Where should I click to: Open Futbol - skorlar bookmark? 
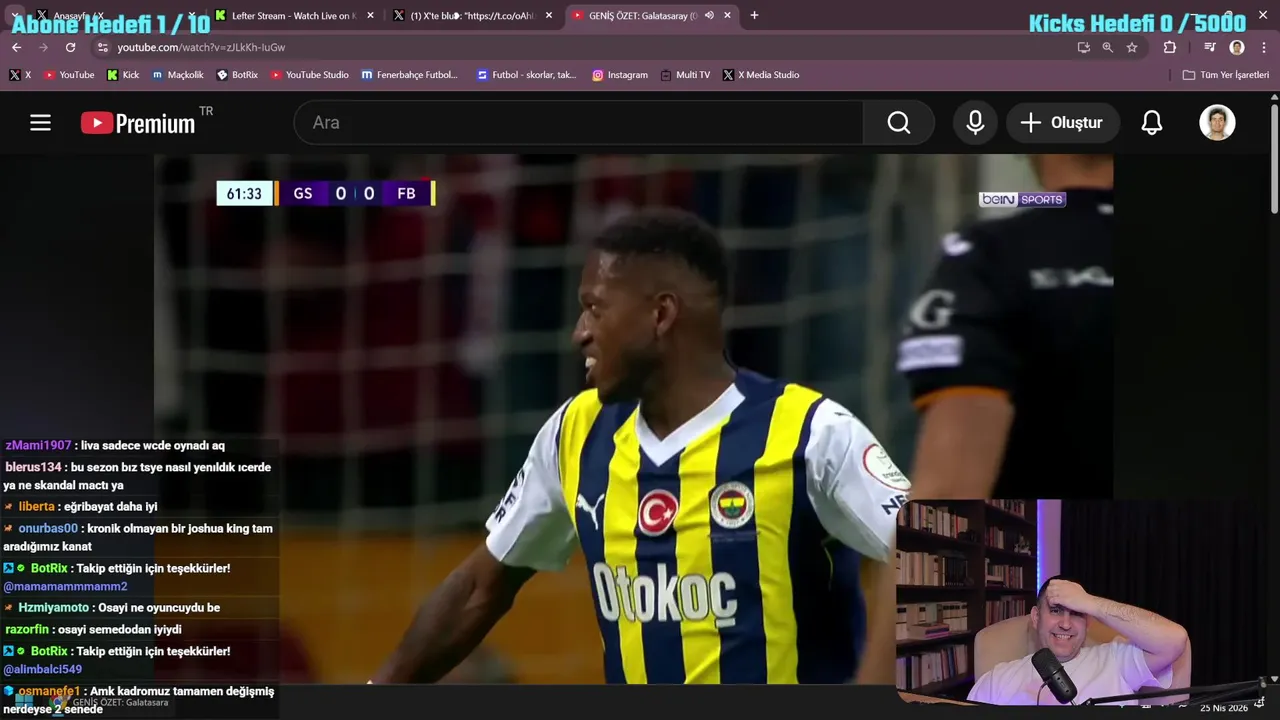click(526, 75)
